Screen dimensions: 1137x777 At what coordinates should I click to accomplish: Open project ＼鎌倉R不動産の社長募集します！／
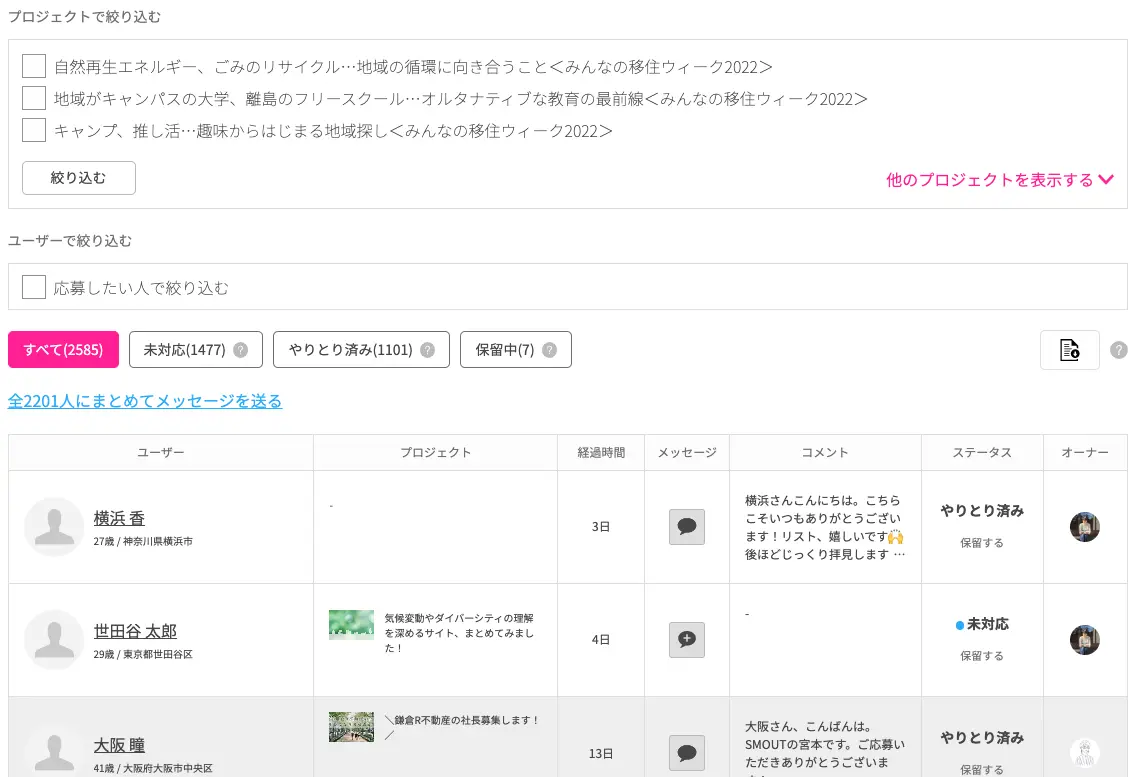462,728
